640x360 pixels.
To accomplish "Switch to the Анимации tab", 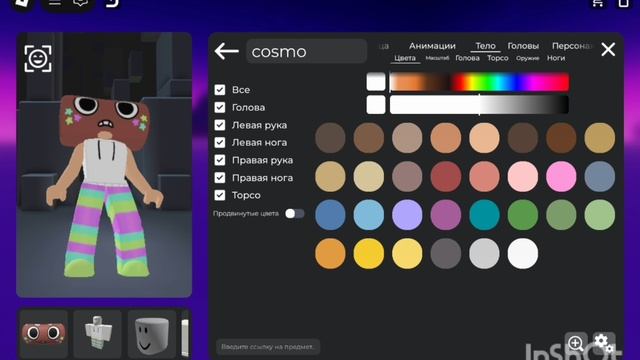I will point(432,46).
